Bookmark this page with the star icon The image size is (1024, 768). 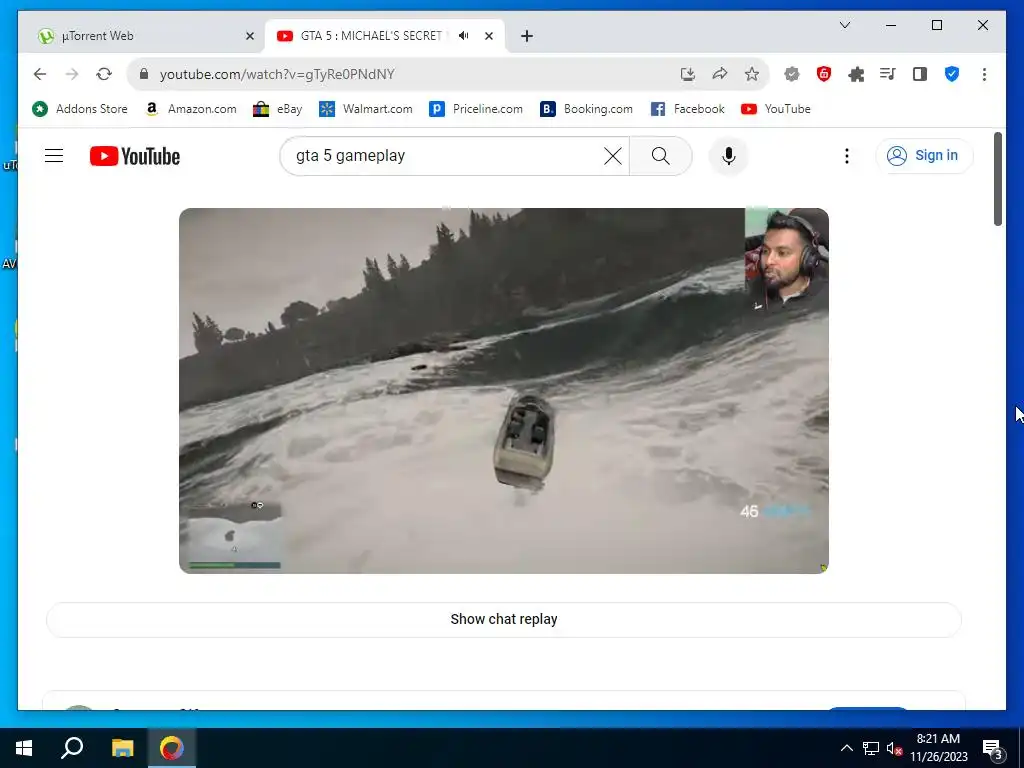(752, 74)
